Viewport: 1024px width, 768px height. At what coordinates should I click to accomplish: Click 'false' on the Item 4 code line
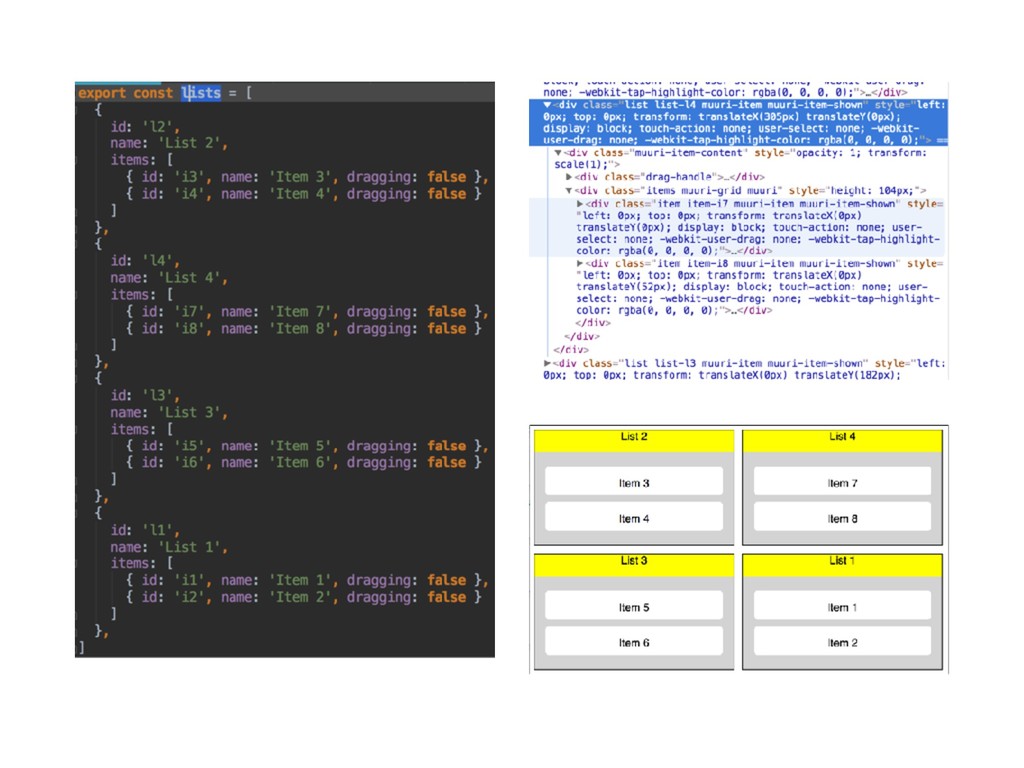click(x=447, y=193)
